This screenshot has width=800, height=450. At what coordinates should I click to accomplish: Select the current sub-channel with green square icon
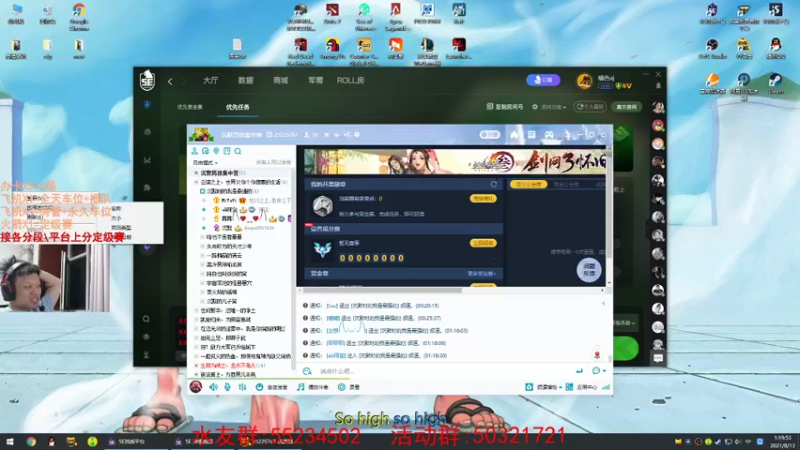pos(229,191)
